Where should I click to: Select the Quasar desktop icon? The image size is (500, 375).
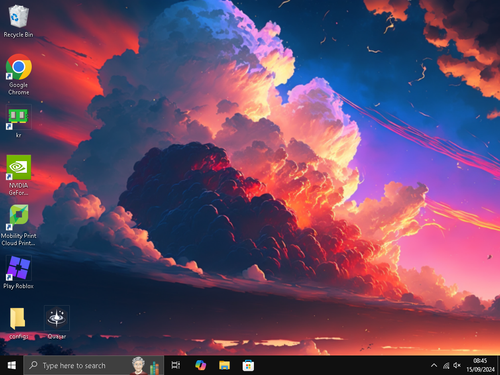point(57,322)
